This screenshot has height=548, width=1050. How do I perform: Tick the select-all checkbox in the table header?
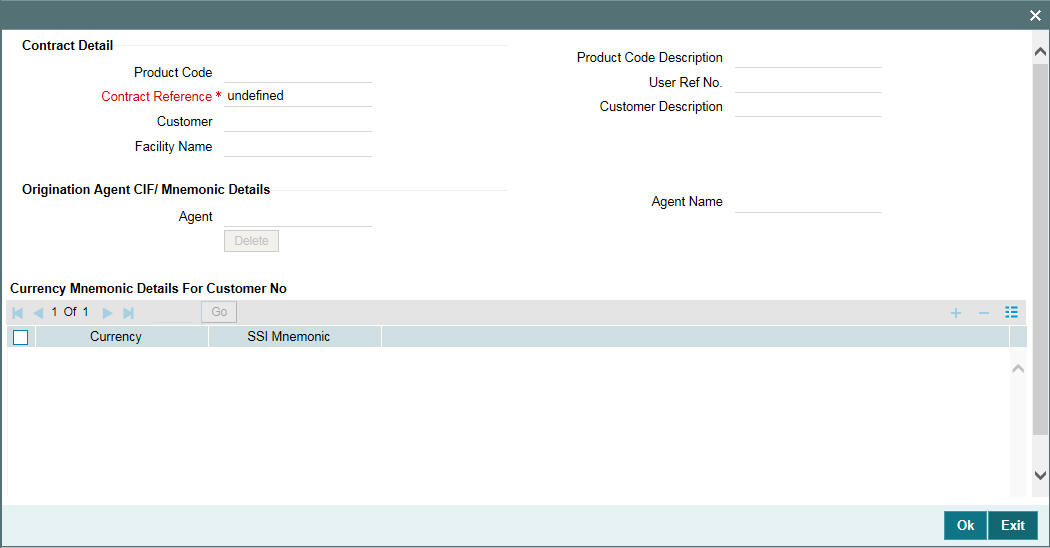[21, 337]
